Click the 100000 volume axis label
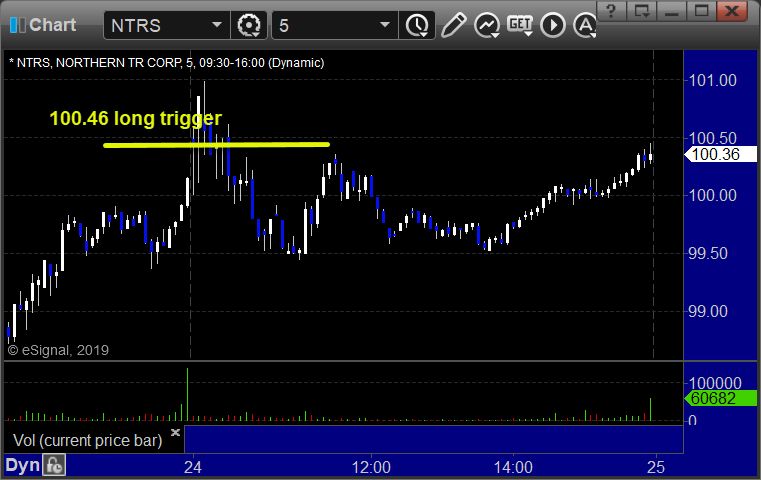This screenshot has height=480, width=761. click(x=715, y=383)
